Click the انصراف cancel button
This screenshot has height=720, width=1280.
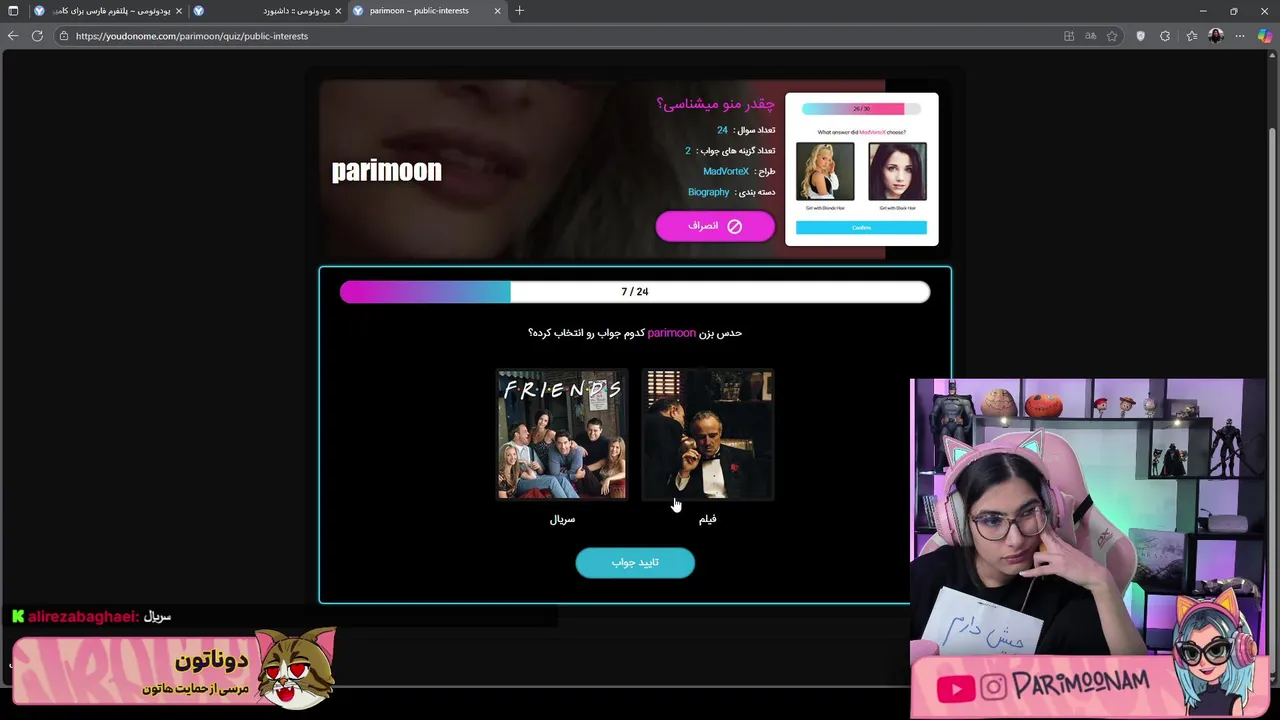(715, 226)
